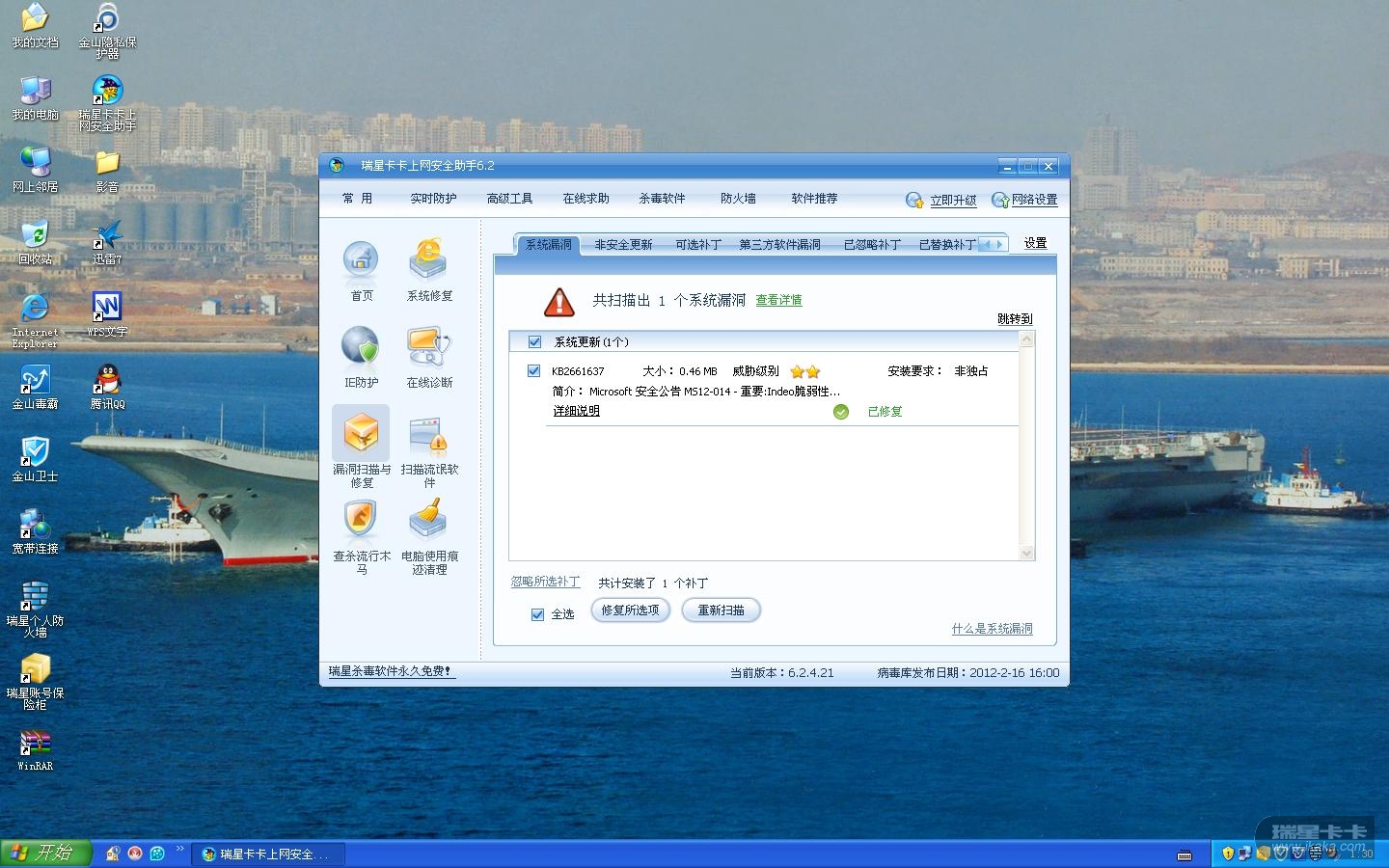Launch 瑞星卡卡上网安全助手 desktop shortcut
The width and height of the screenshot is (1389, 868).
coord(107,104)
